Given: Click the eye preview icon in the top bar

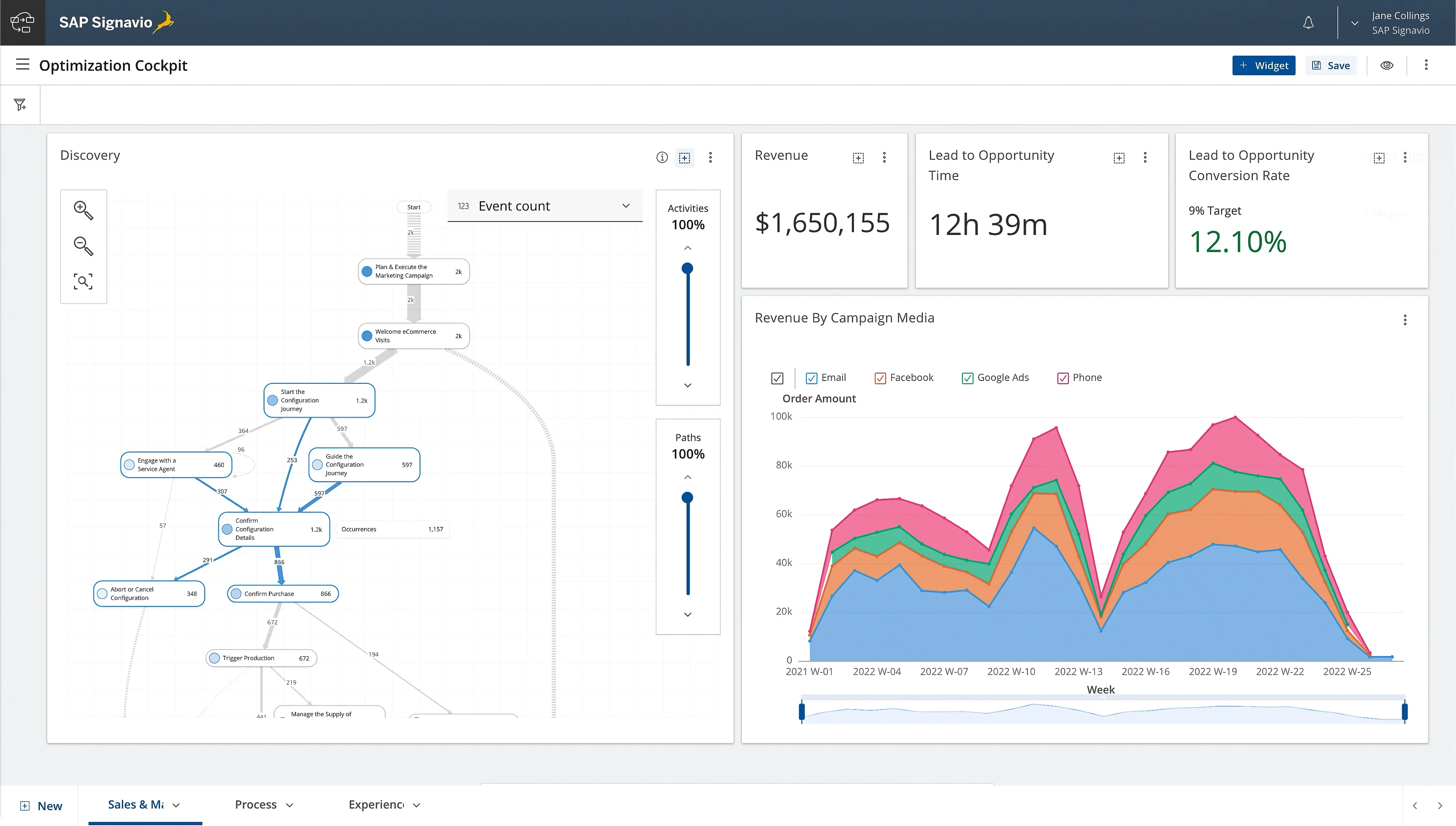Looking at the screenshot, I should click(x=1387, y=65).
